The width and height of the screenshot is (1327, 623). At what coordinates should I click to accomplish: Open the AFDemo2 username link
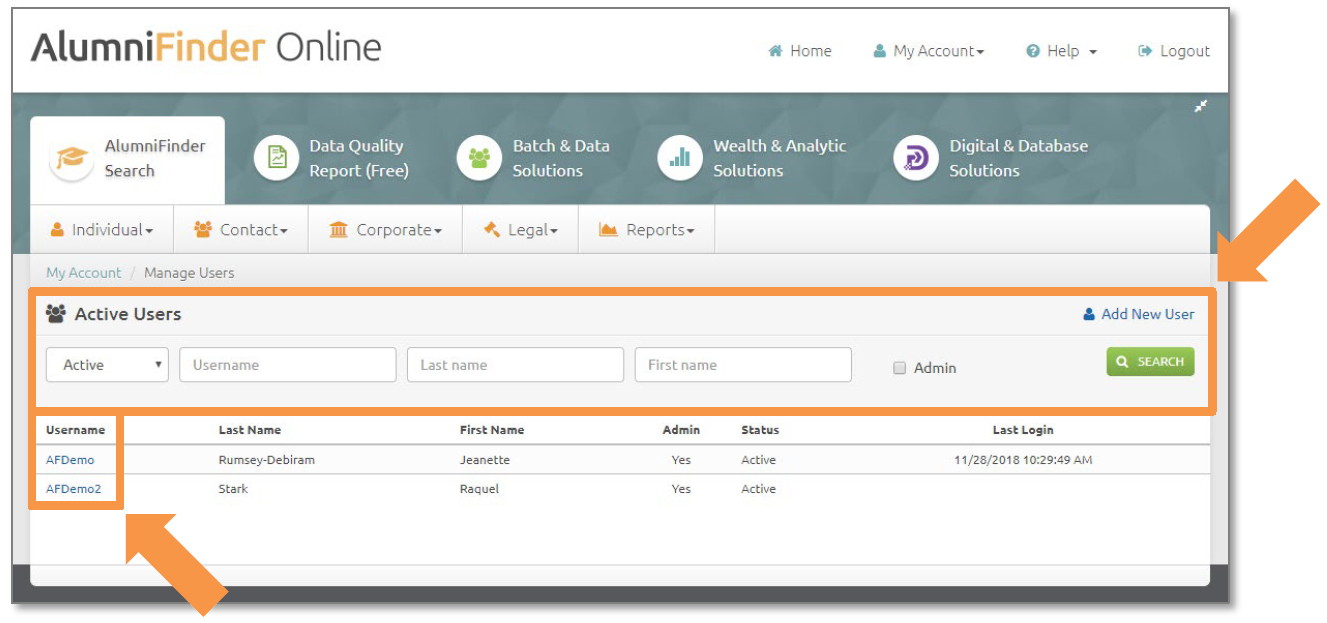coord(74,489)
